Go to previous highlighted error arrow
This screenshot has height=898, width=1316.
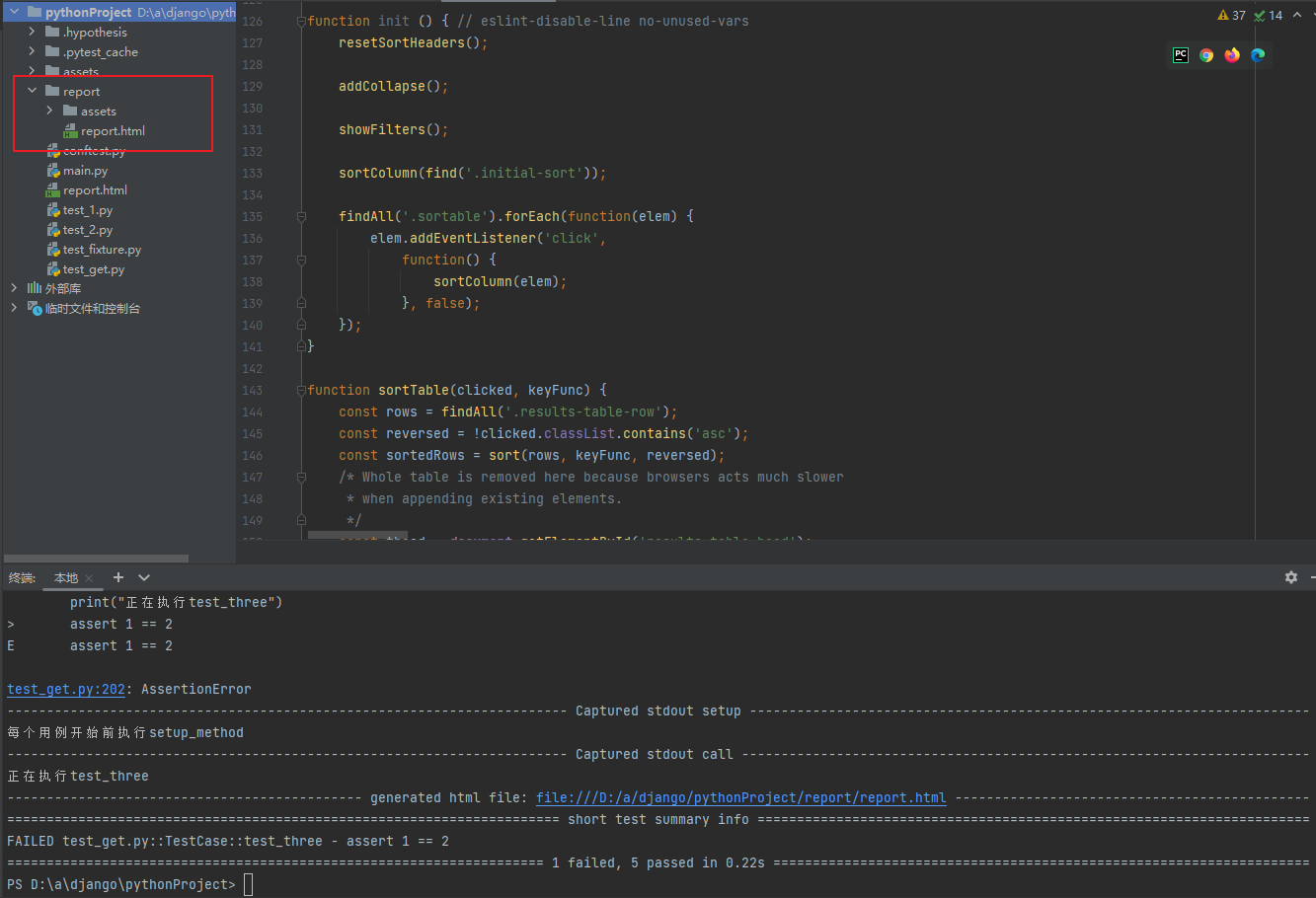tap(1297, 15)
